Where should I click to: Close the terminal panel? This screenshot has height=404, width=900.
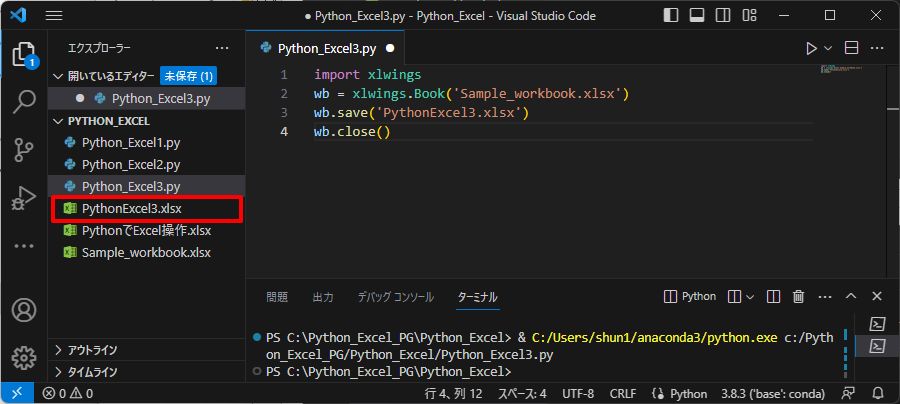(x=876, y=297)
